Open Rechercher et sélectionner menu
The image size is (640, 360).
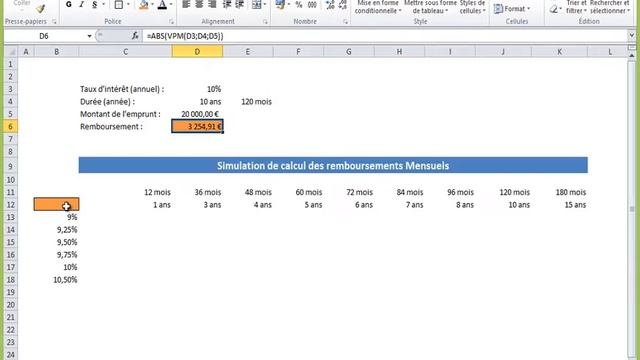click(x=610, y=7)
